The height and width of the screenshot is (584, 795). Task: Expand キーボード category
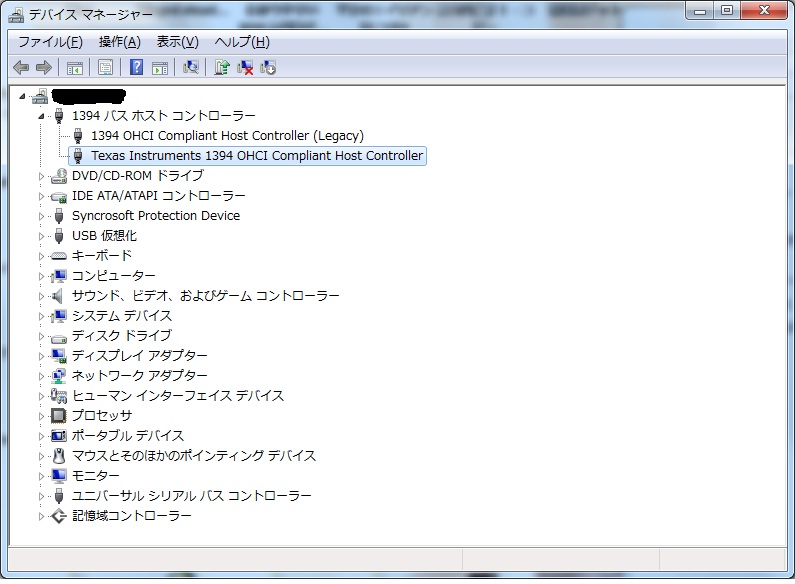click(41, 256)
